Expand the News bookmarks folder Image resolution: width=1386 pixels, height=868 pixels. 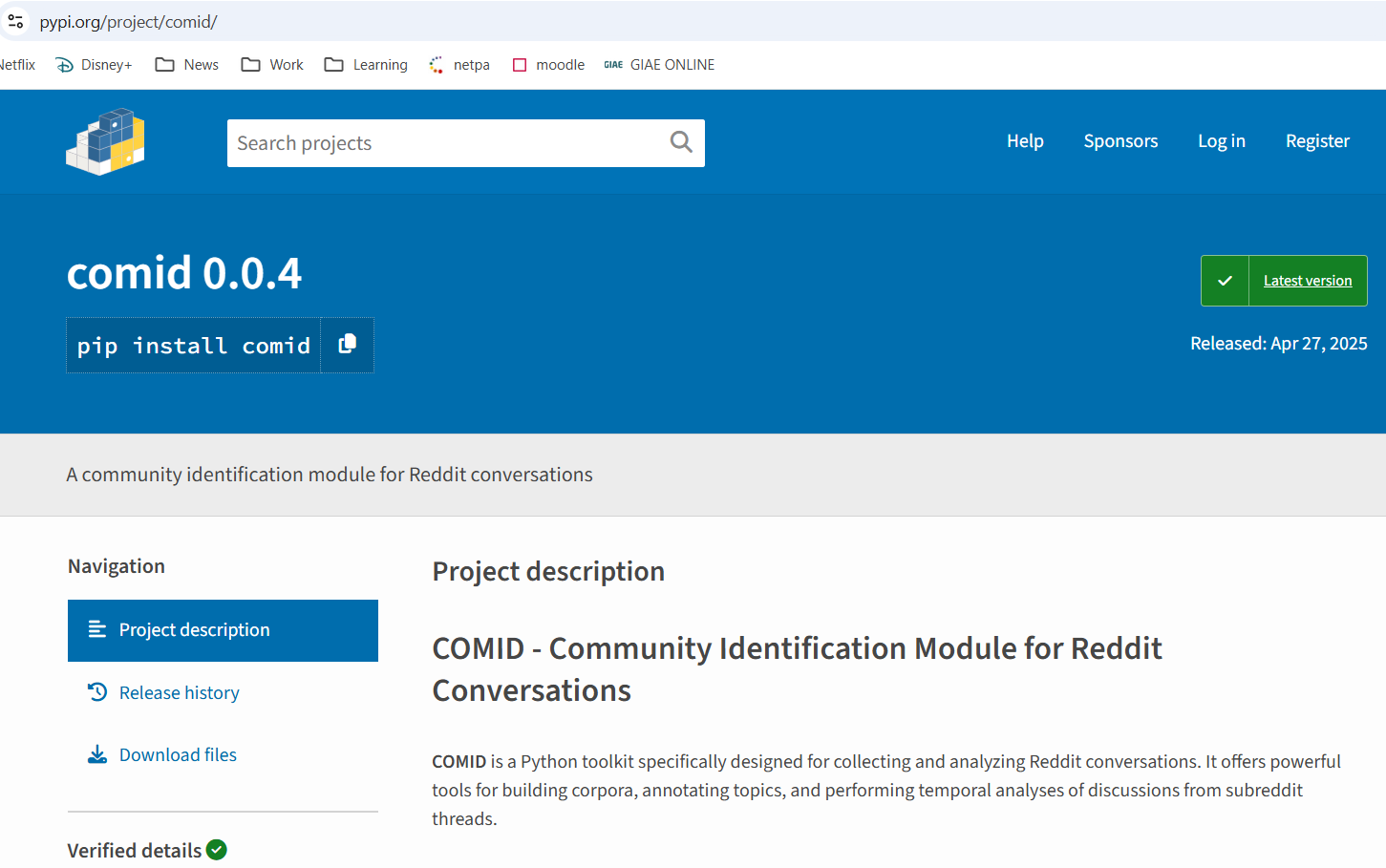187,65
